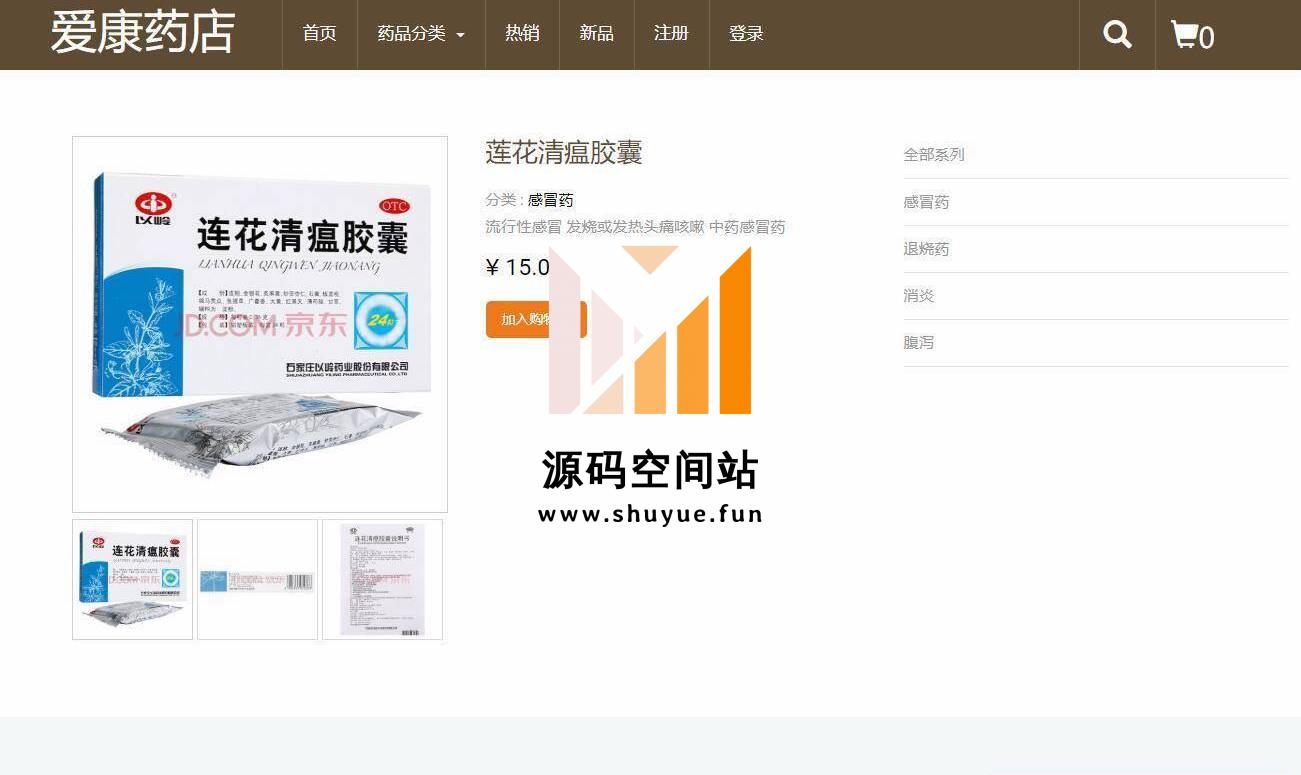The height and width of the screenshot is (775, 1301).
Task: Select the third thumbnail showing the instruction sheet
Action: tap(382, 579)
